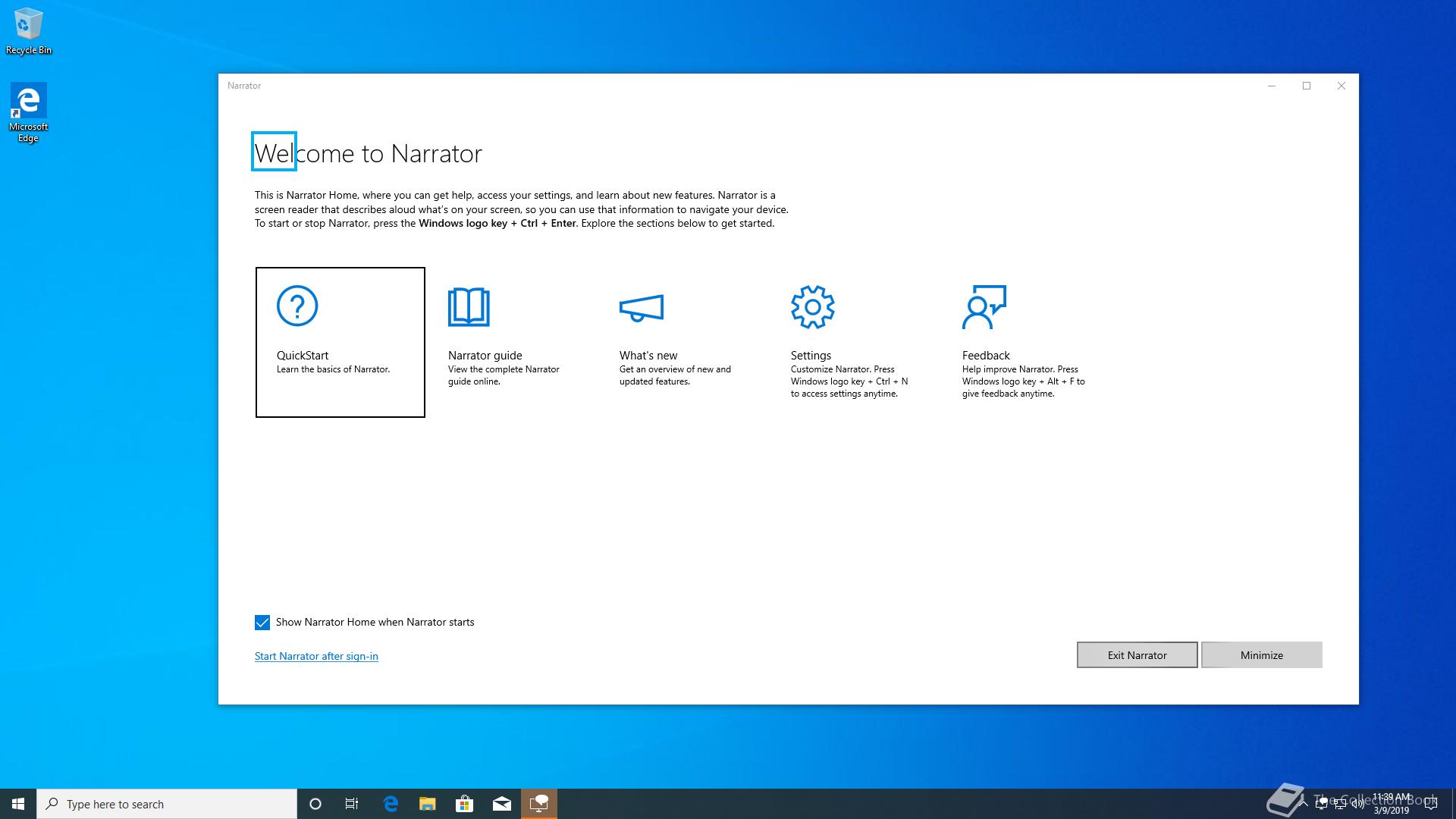The height and width of the screenshot is (819, 1456).
Task: Minimize the Narrator window from title bar
Action: pyautogui.click(x=1272, y=86)
